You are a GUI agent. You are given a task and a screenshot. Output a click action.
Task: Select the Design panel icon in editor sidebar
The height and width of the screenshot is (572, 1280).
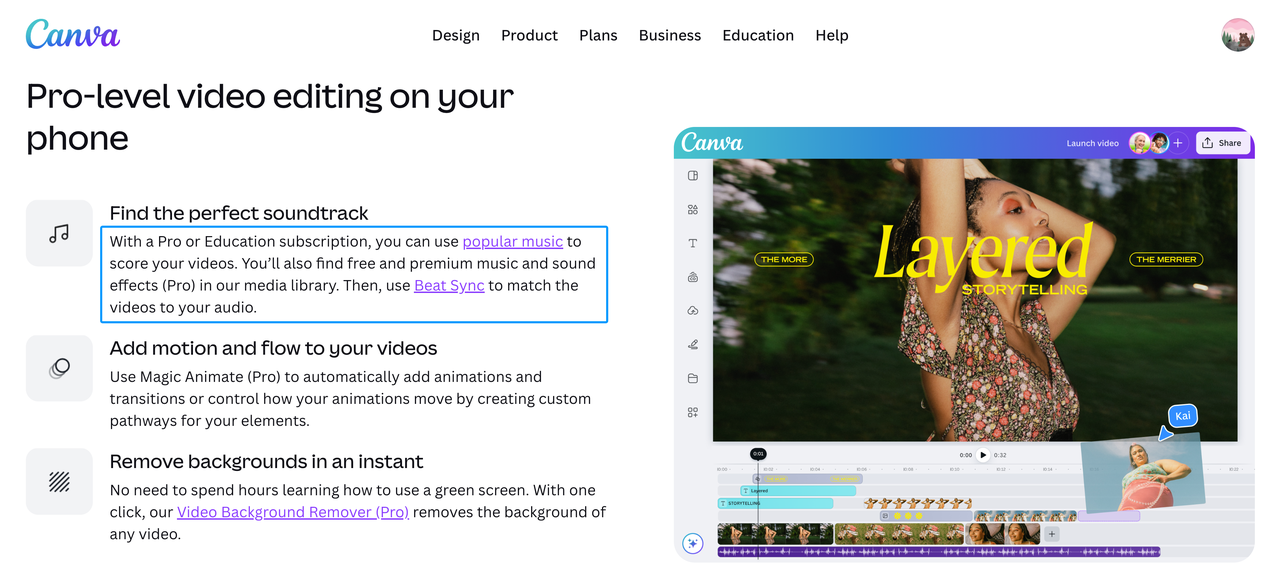[x=693, y=176]
